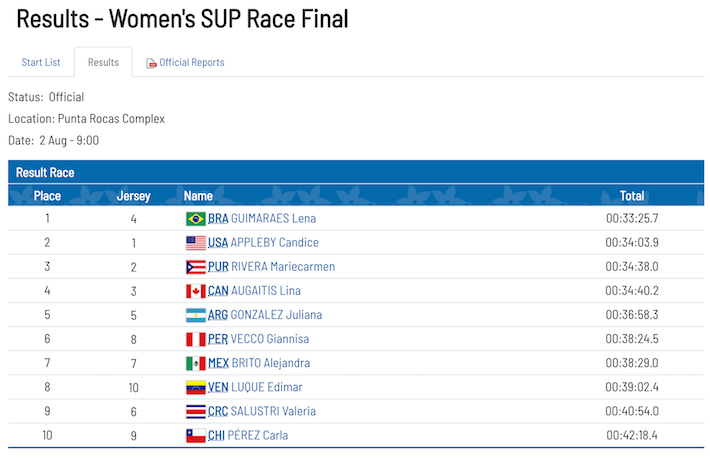Click the PDF icon beside Official Reports

pyautogui.click(x=151, y=63)
